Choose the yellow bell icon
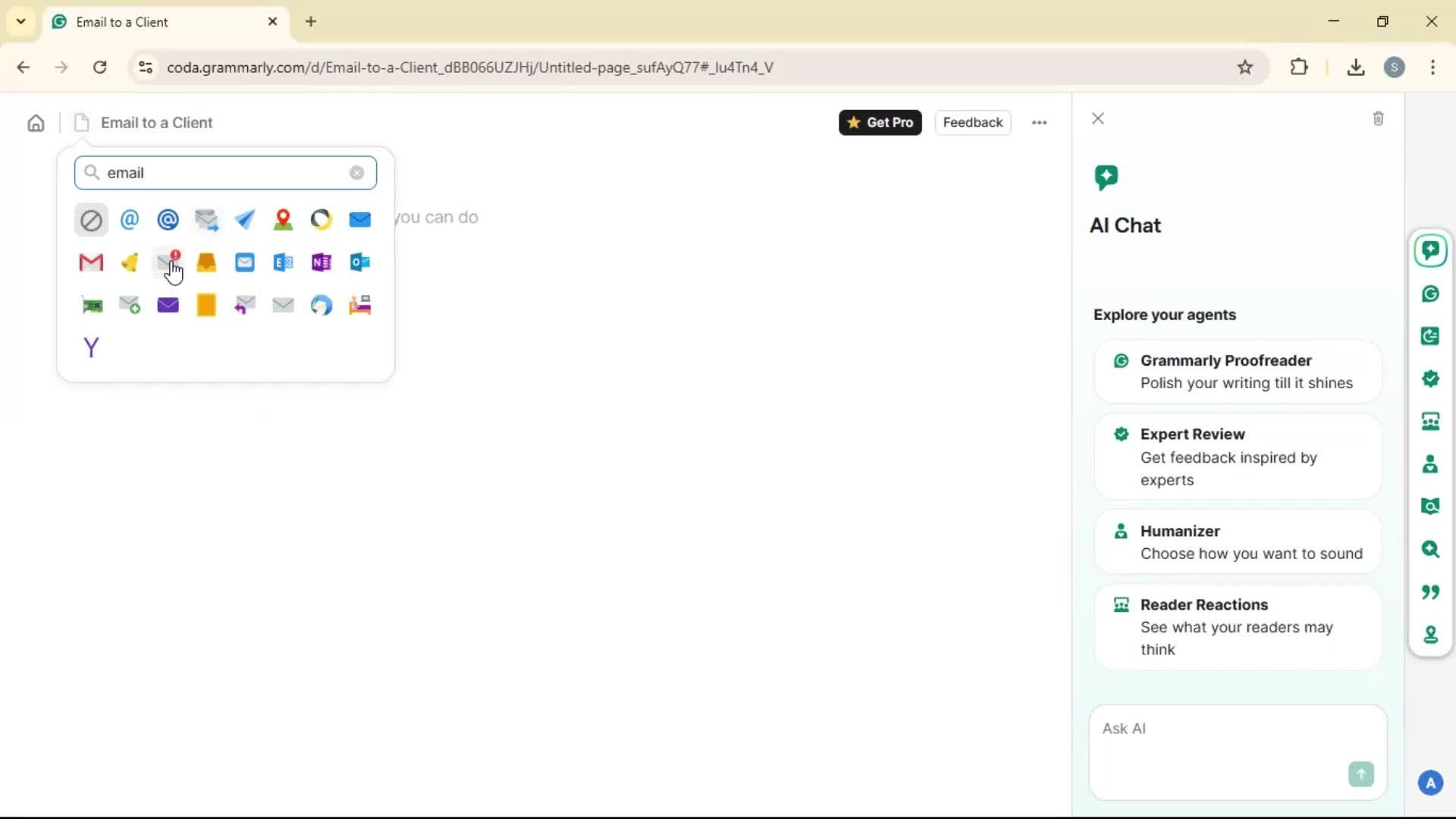Viewport: 1456px width, 819px height. [130, 262]
